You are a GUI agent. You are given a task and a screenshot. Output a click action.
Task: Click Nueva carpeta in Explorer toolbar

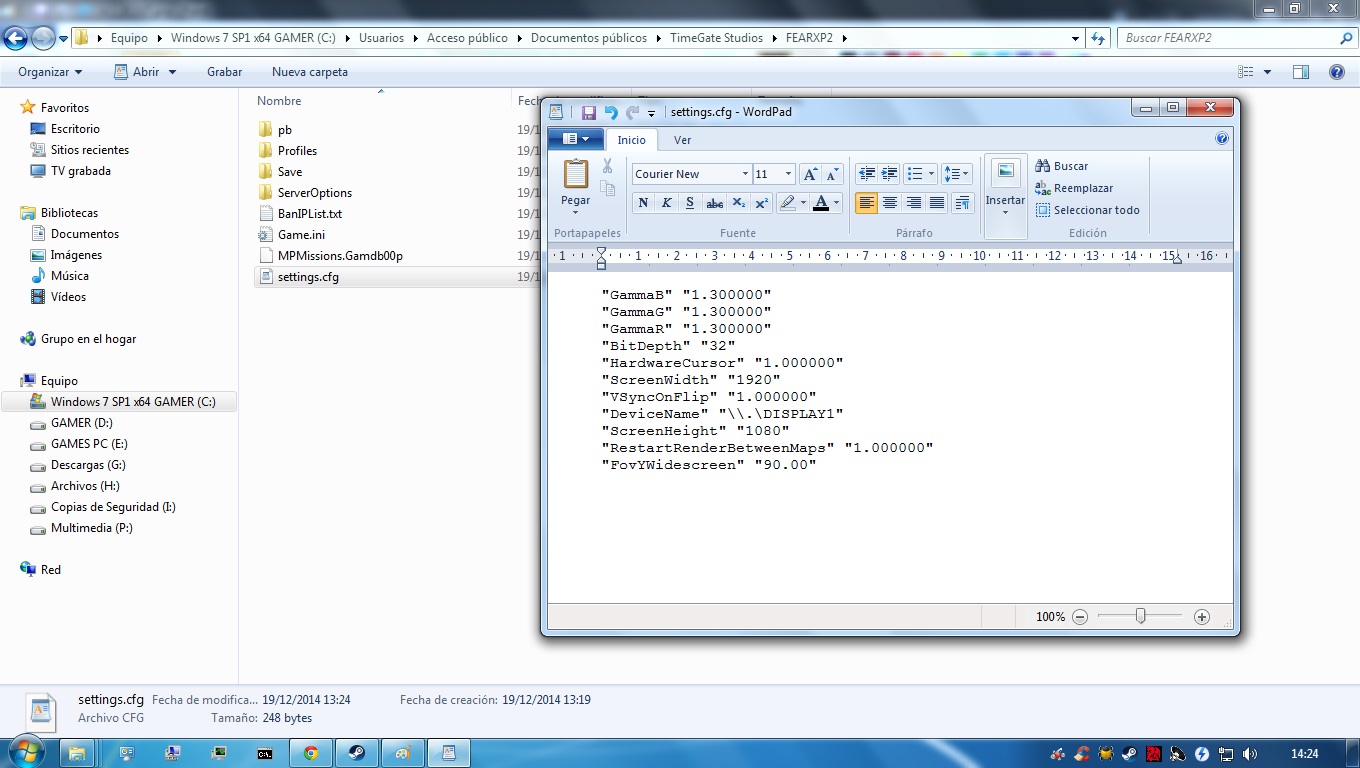click(310, 72)
